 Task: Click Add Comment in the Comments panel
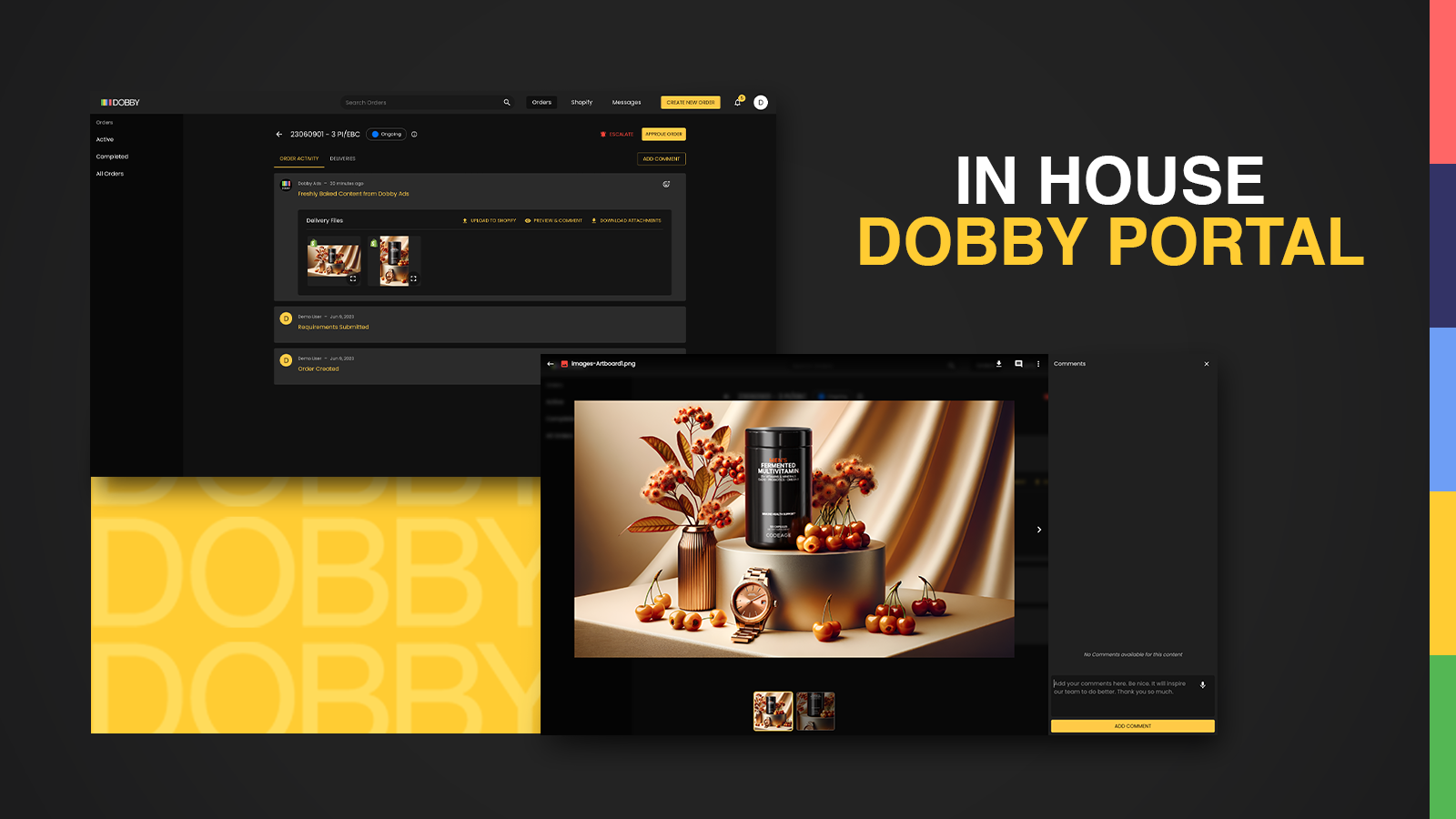(x=1131, y=725)
